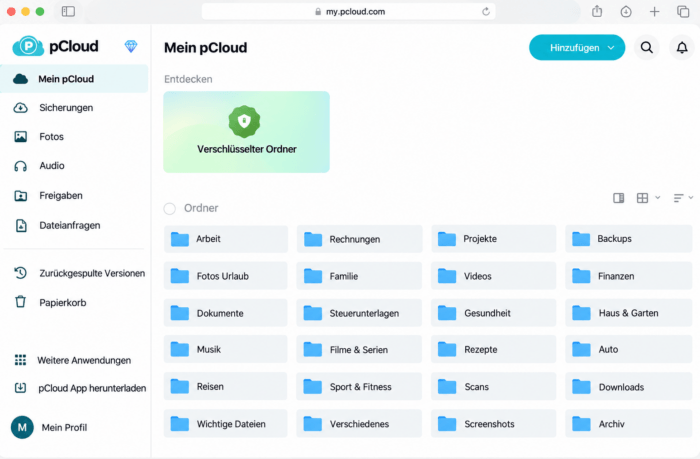Open Fotos section in sidebar
This screenshot has height=459, width=700.
(51, 137)
